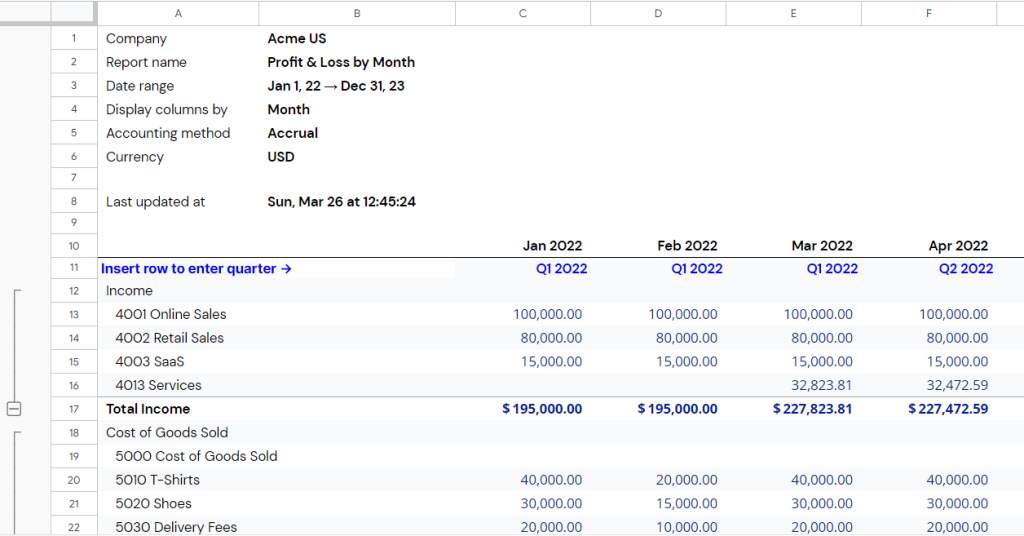The width and height of the screenshot is (1024, 536).
Task: Select row 17 header
Action: pos(74,409)
